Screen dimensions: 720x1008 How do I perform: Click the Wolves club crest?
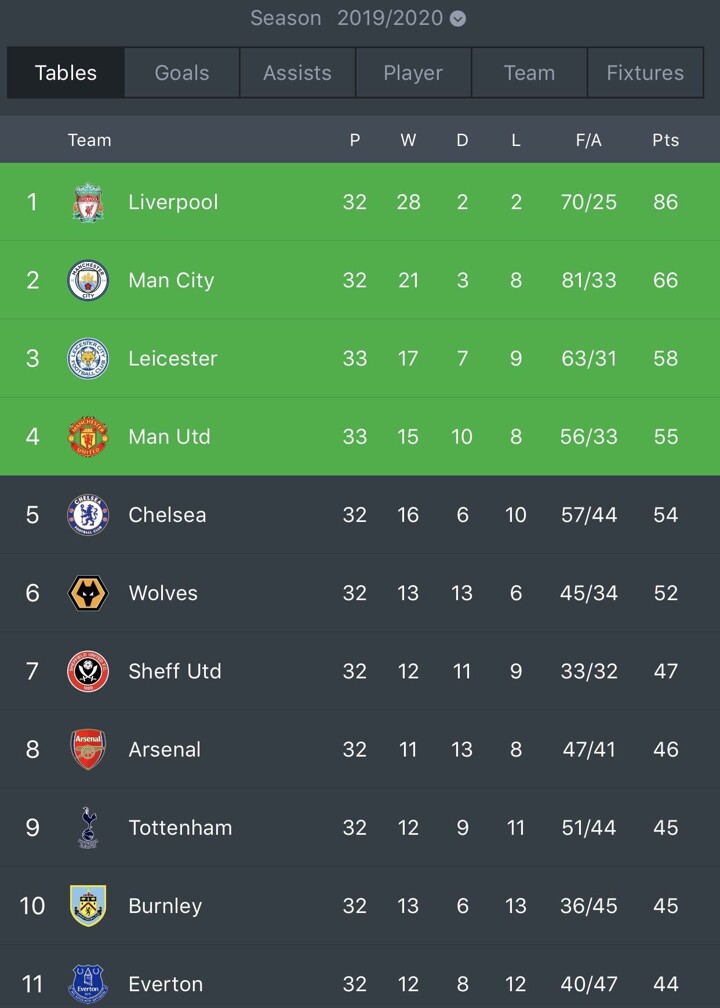pyautogui.click(x=88, y=593)
